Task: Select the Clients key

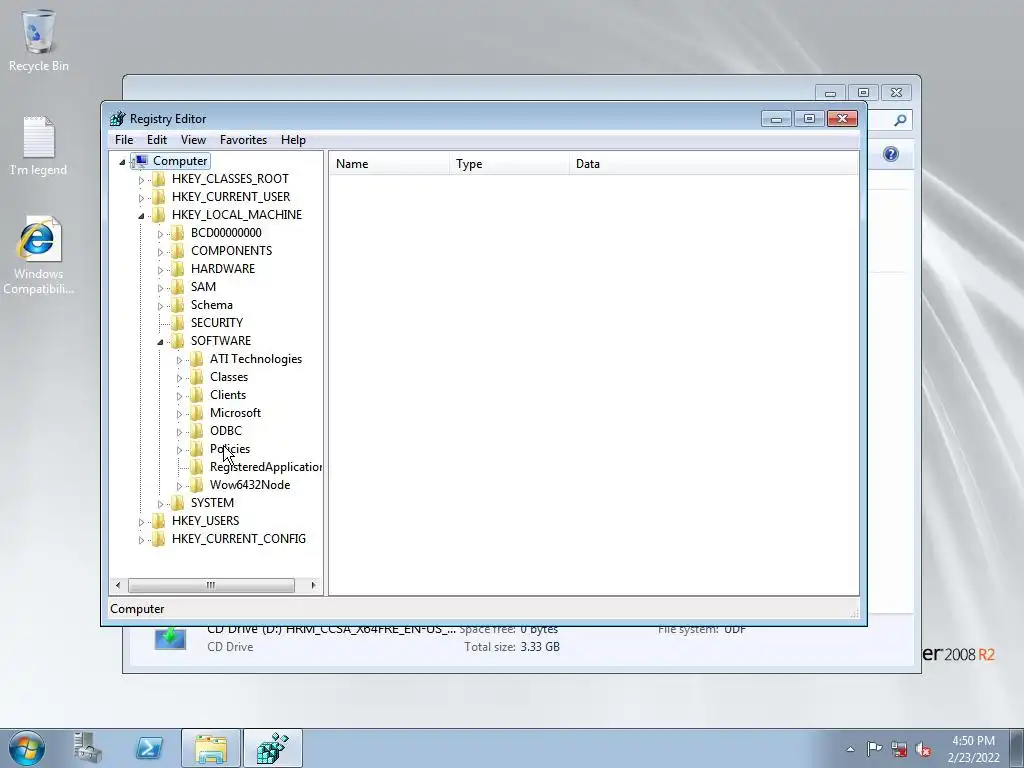Action: [228, 395]
